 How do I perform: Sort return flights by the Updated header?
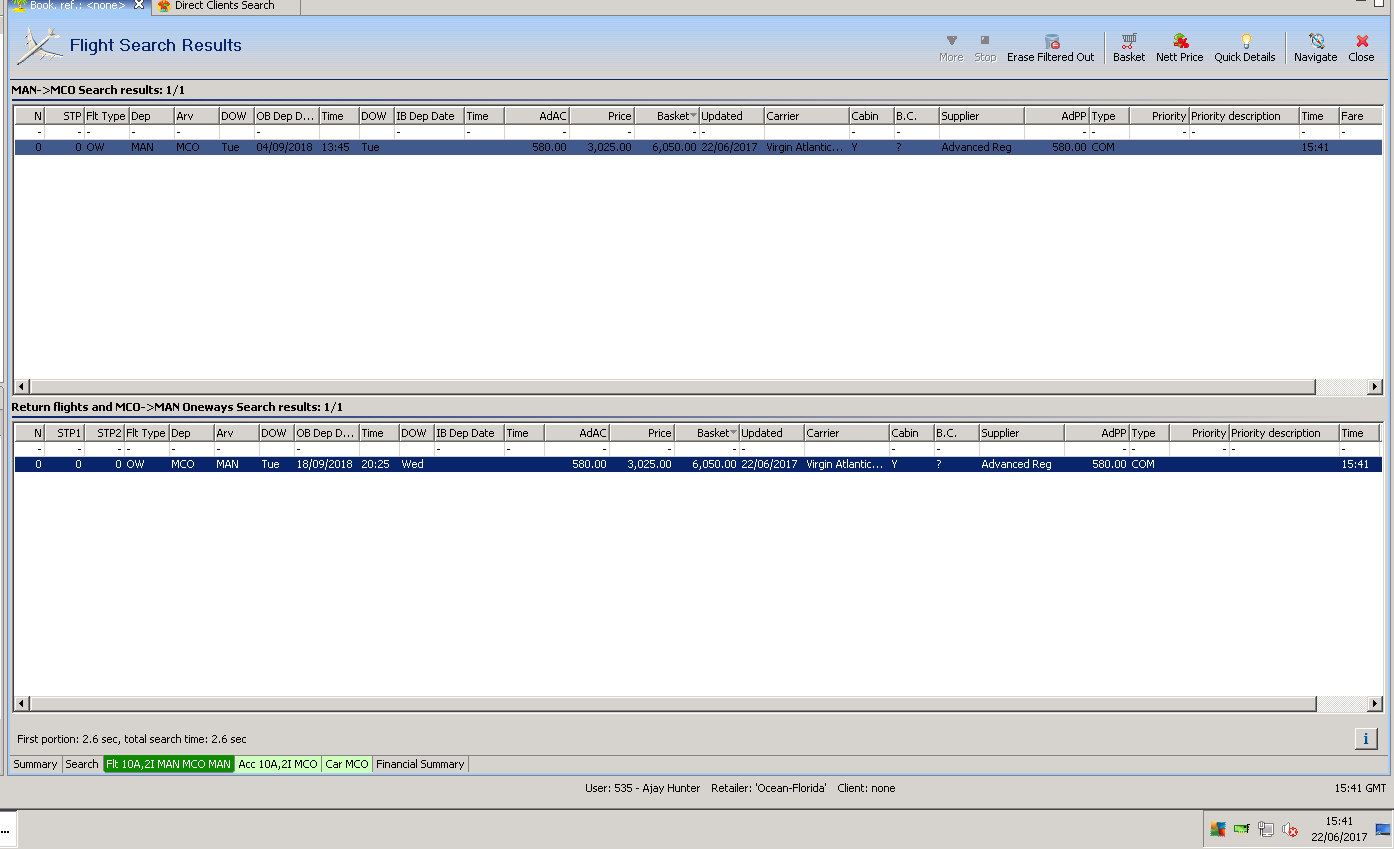[771, 433]
